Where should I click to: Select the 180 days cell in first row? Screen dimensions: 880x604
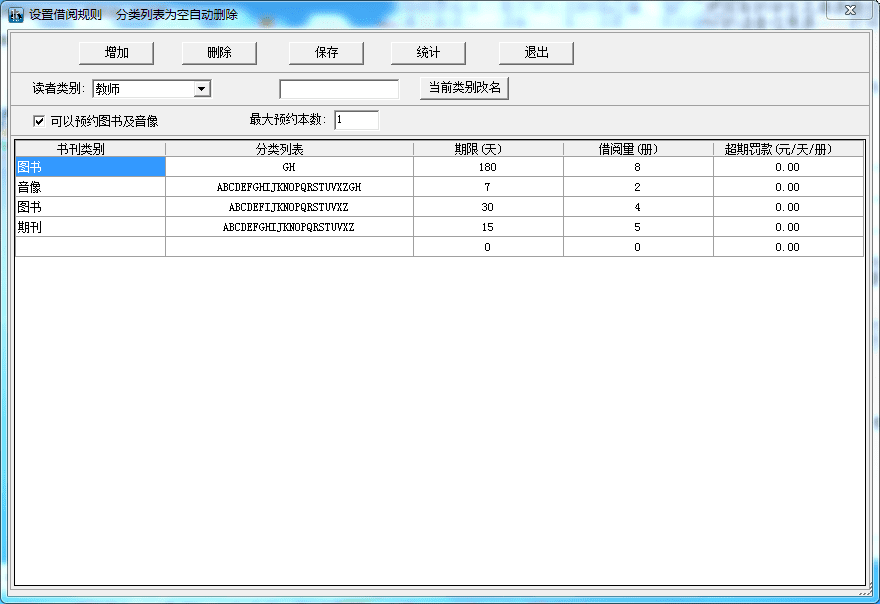tap(488, 167)
